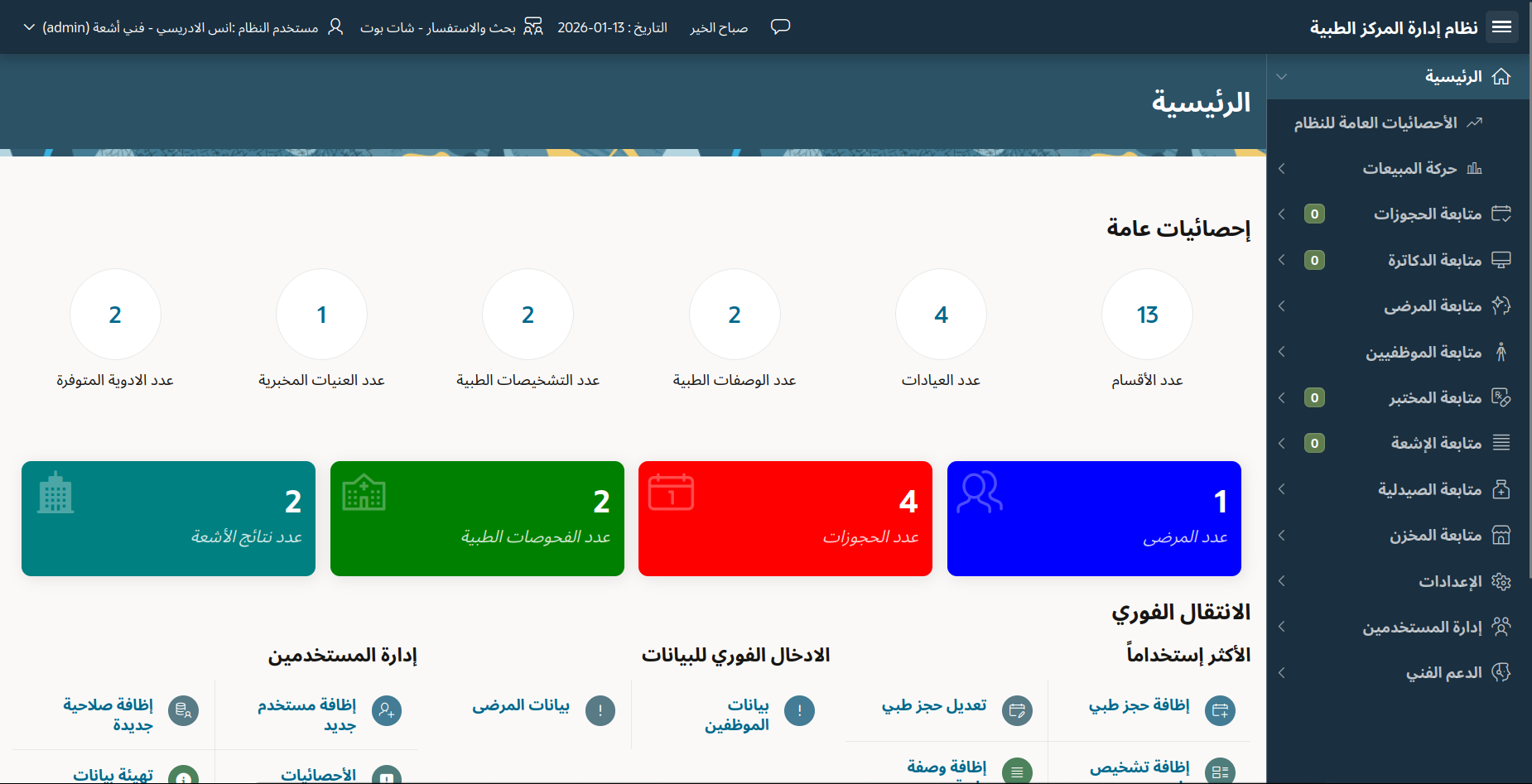Click the الدعم الفني support icon
1532x784 pixels.
[1502, 672]
